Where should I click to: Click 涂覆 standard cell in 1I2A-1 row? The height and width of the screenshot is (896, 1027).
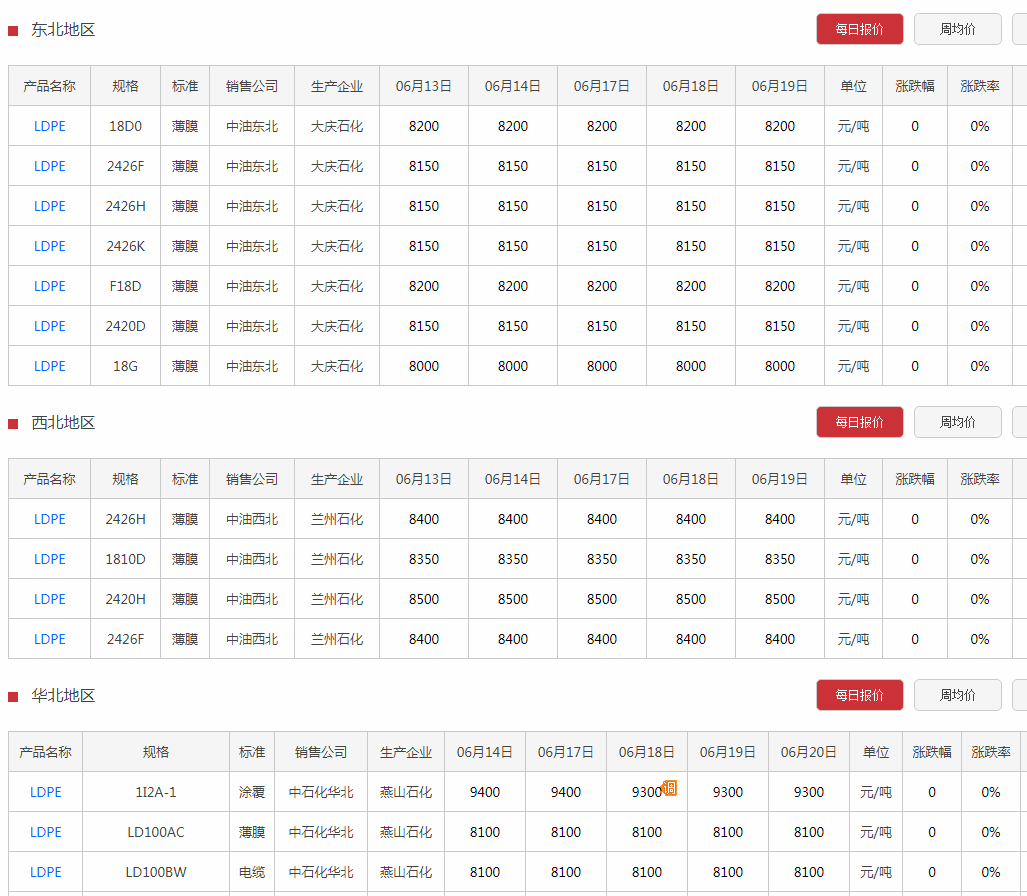click(252, 793)
